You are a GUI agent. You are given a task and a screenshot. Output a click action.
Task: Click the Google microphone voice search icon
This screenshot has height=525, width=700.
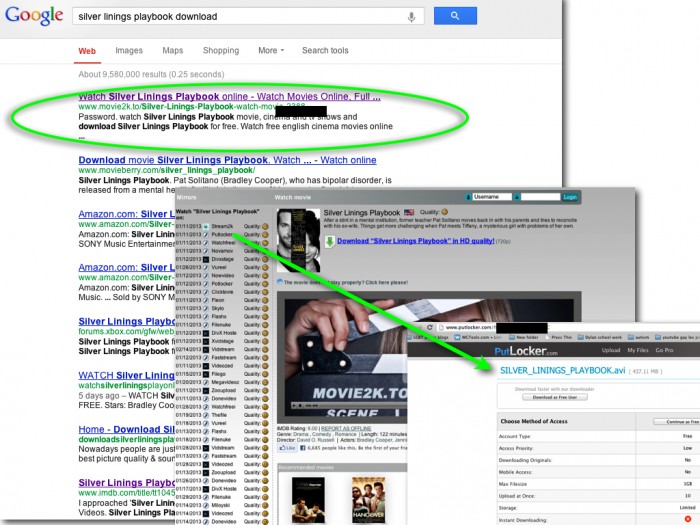tap(411, 17)
